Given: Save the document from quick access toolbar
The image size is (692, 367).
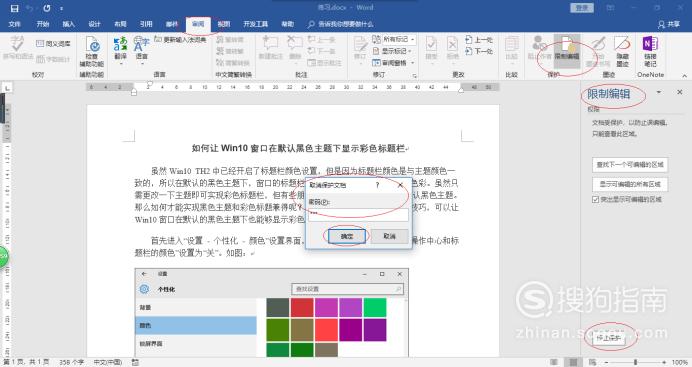Looking at the screenshot, I should [x=14, y=8].
